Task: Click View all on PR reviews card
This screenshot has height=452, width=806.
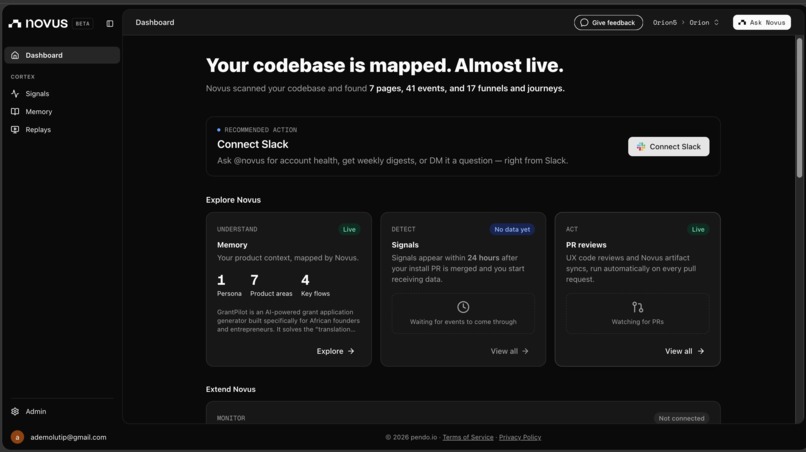Action: pyautogui.click(x=684, y=351)
